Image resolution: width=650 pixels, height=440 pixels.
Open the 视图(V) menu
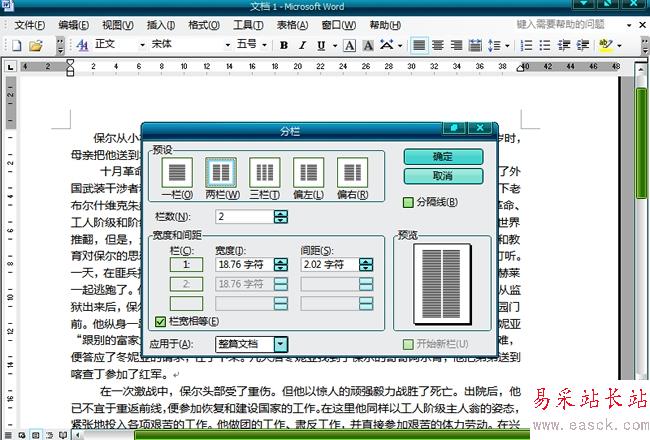[x=118, y=25]
